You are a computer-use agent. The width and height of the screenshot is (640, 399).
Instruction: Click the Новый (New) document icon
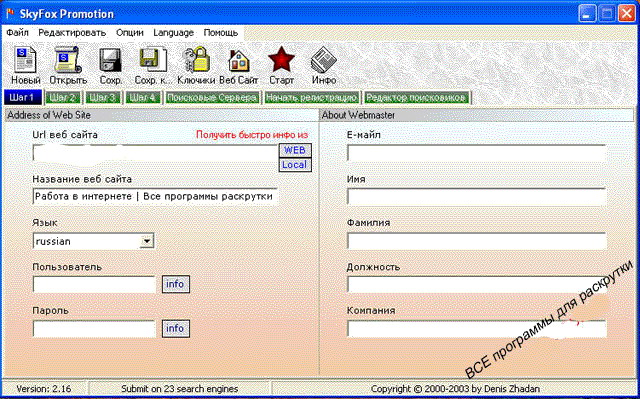pyautogui.click(x=25, y=60)
